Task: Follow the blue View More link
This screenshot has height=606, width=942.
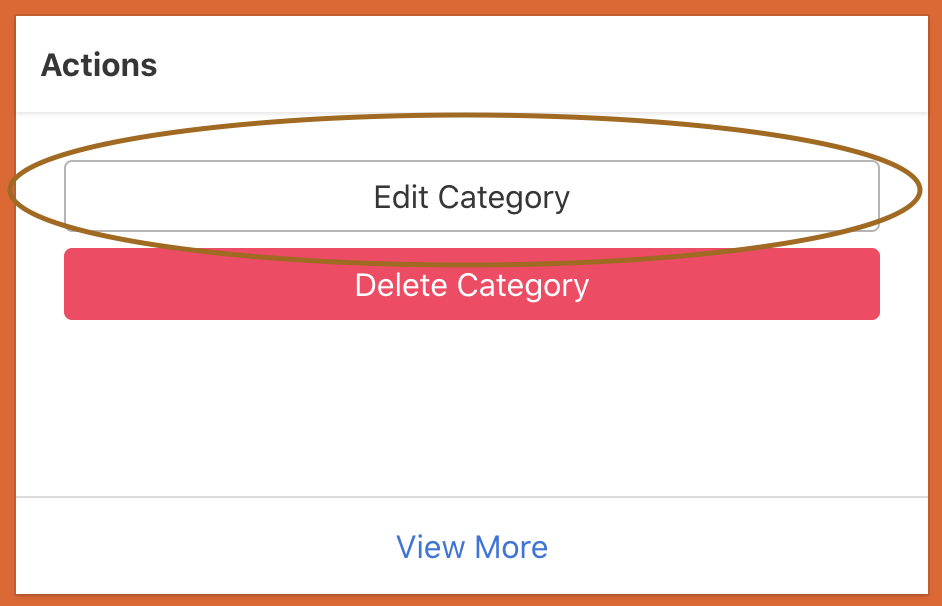Action: coord(472,547)
